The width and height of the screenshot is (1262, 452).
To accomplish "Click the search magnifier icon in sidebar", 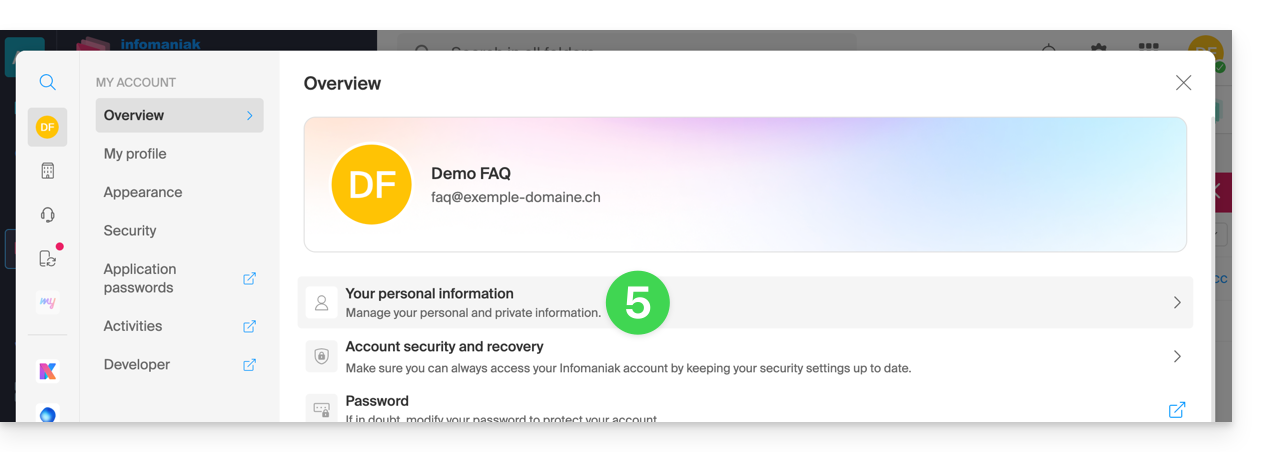I will point(47,82).
